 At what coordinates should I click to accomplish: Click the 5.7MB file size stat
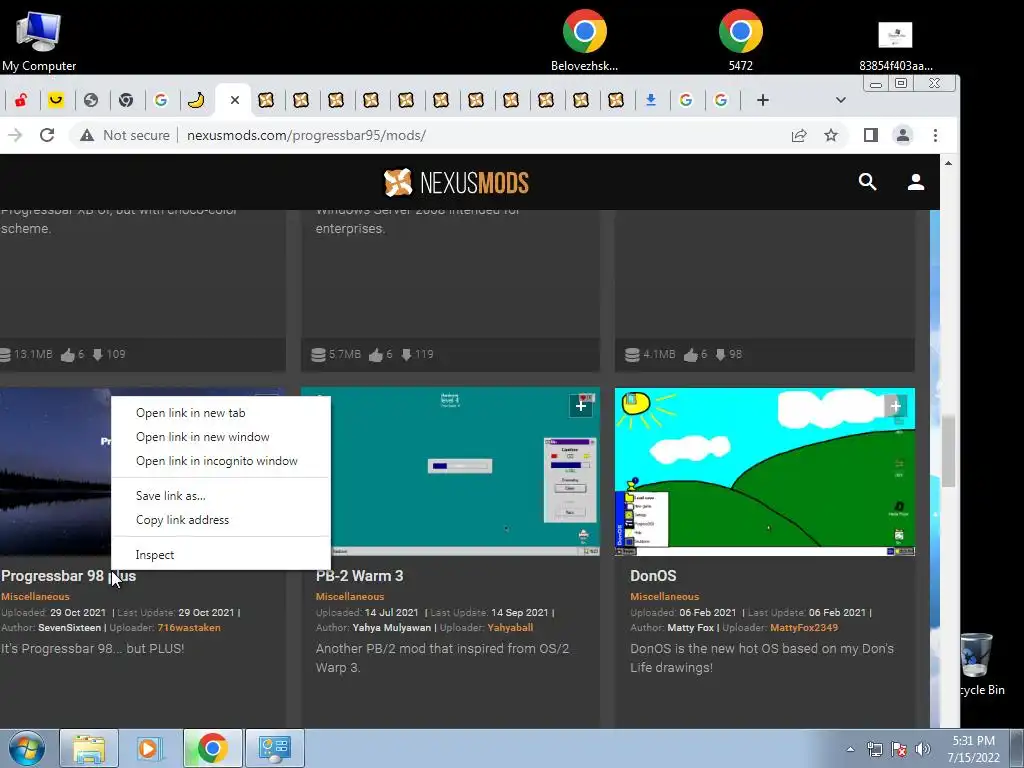[336, 354]
